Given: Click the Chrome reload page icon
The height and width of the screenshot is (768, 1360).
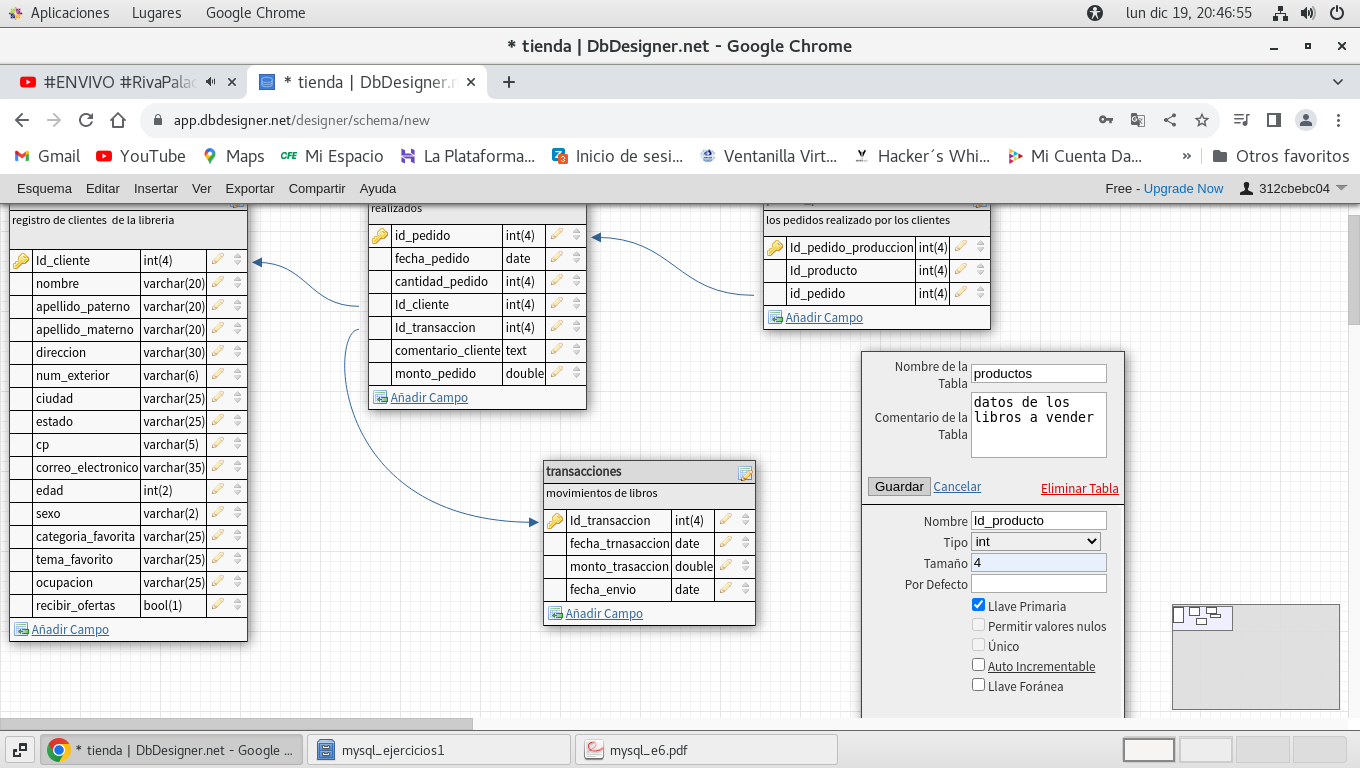Looking at the screenshot, I should point(86,120).
